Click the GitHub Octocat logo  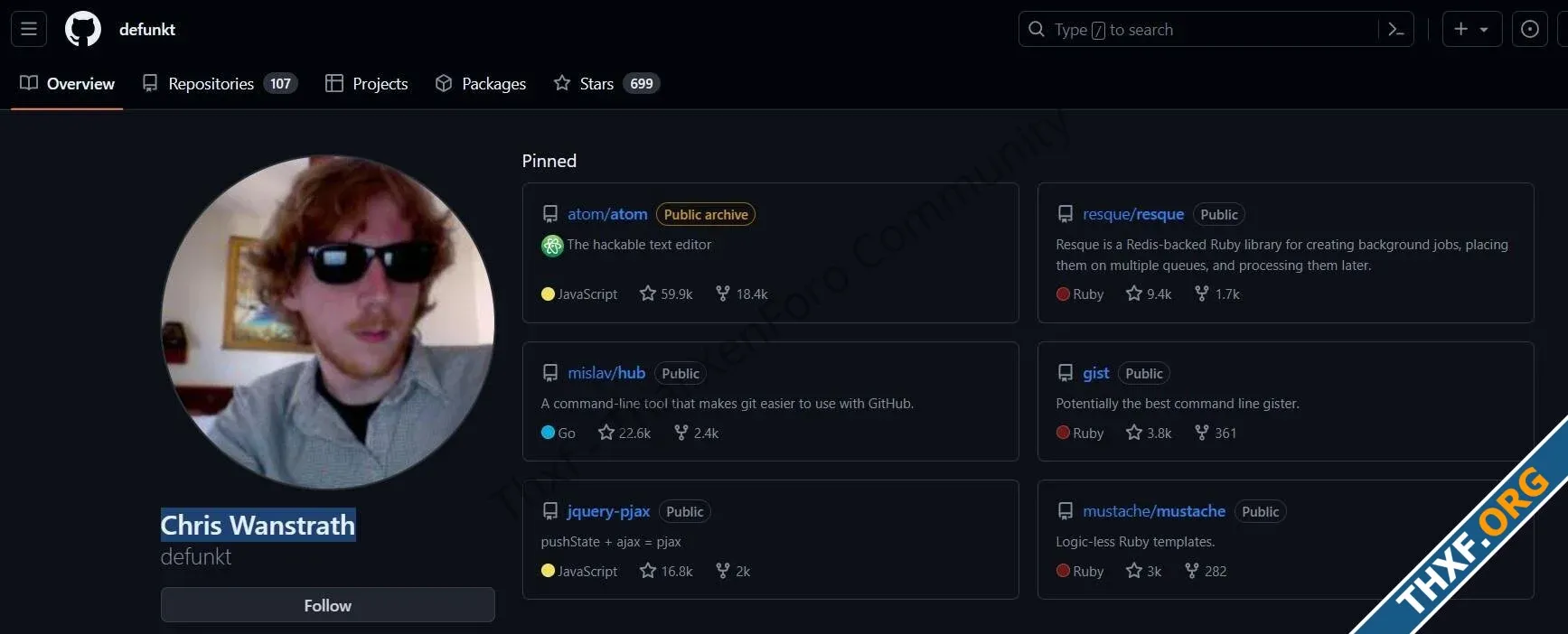tap(83, 29)
